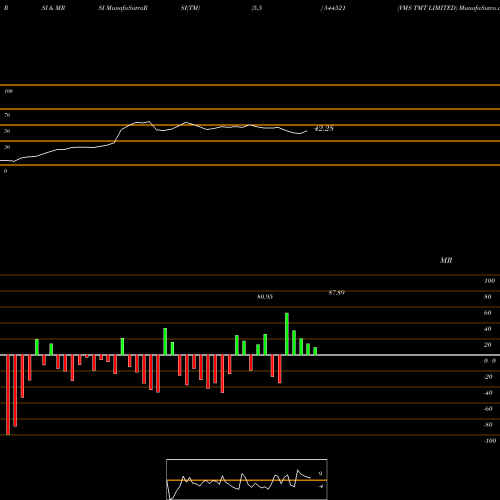Click the -40 label on the MR axis
This screenshot has width=500, height=500.
(x=488, y=393)
